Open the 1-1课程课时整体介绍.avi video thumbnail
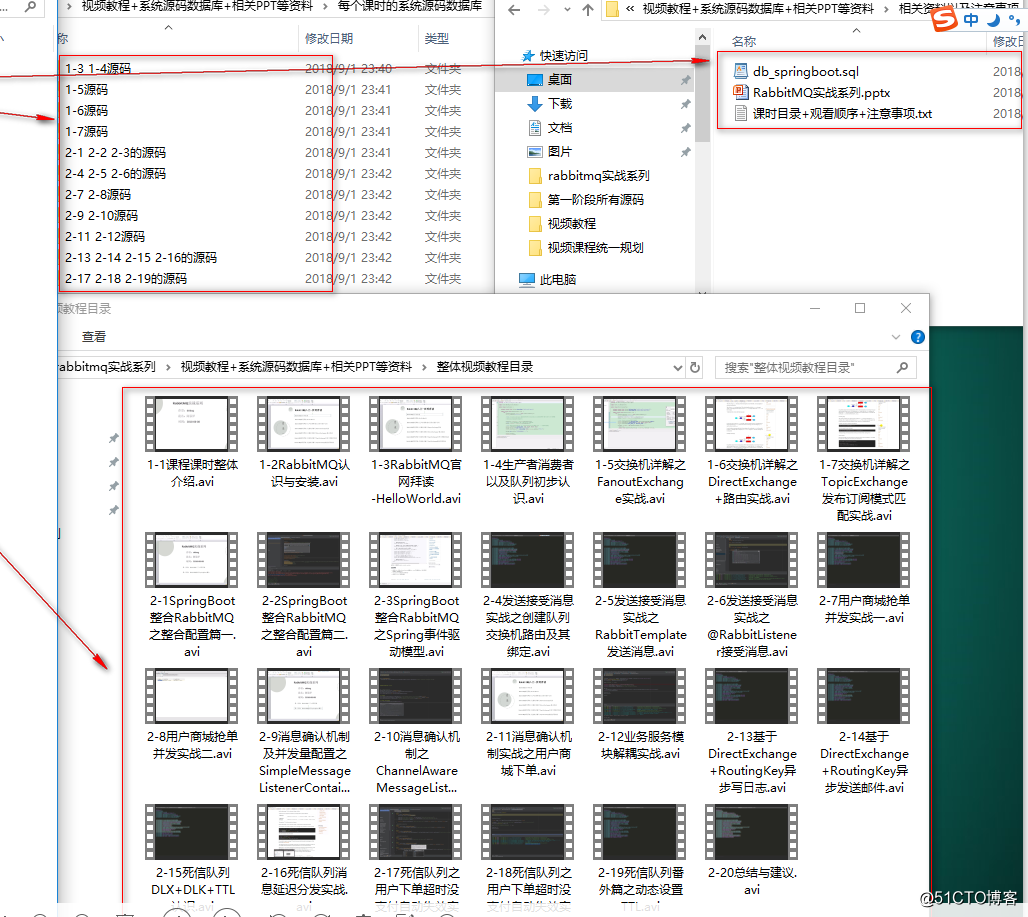This screenshot has width=1028, height=917. pyautogui.click(x=191, y=423)
